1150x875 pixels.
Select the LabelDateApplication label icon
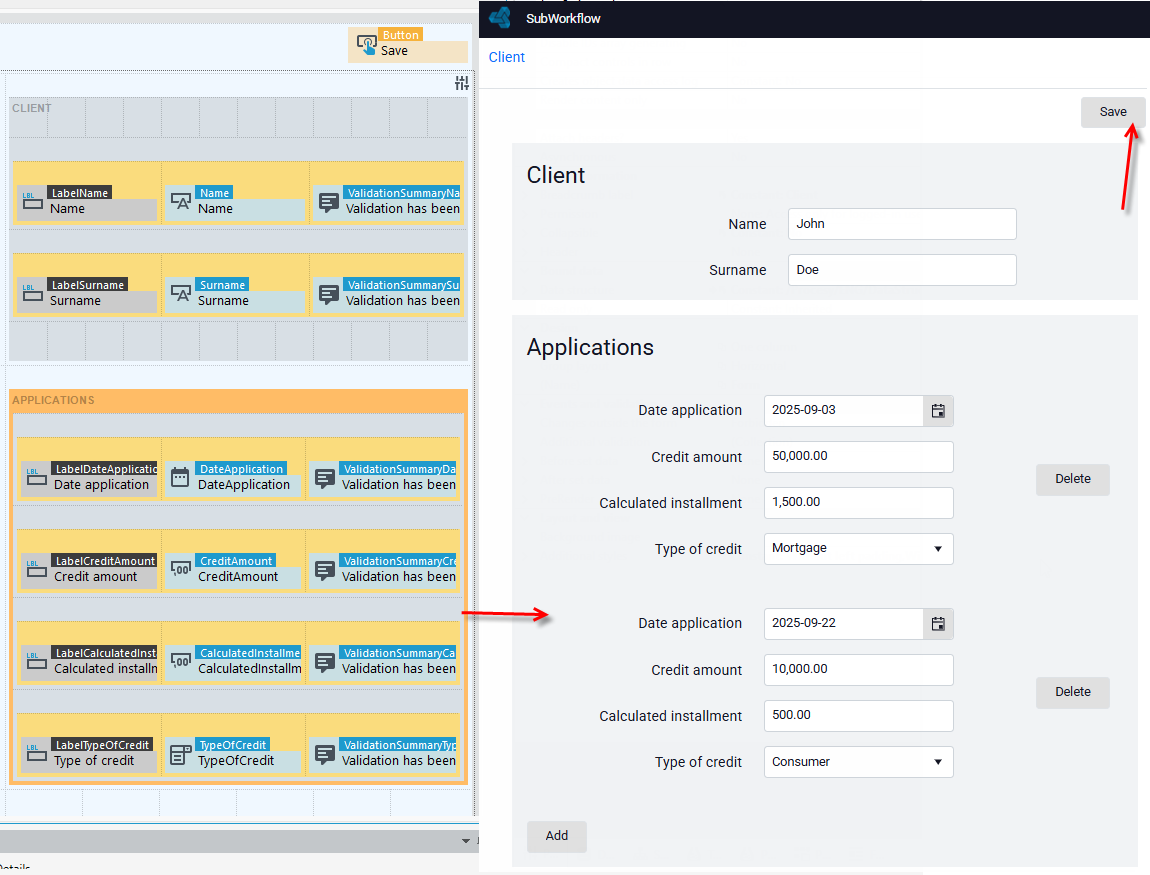point(37,477)
